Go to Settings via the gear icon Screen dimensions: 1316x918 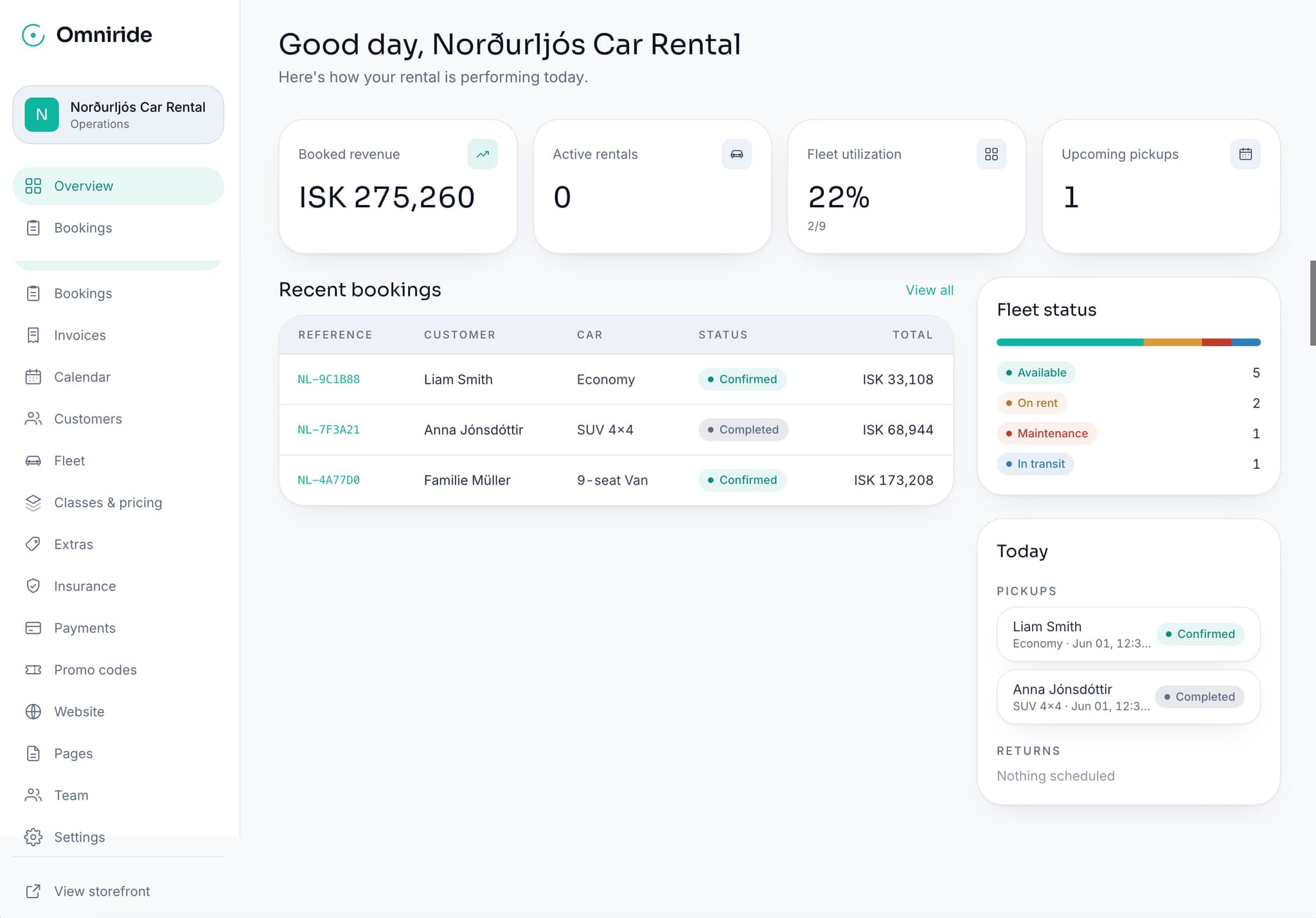coord(33,837)
